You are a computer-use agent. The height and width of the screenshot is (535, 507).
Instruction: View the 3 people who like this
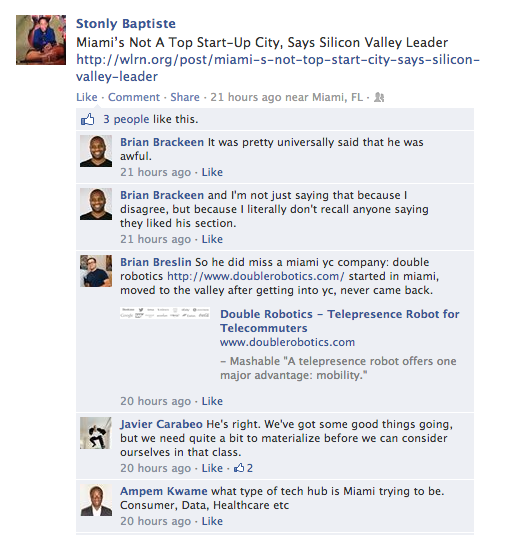tap(126, 119)
